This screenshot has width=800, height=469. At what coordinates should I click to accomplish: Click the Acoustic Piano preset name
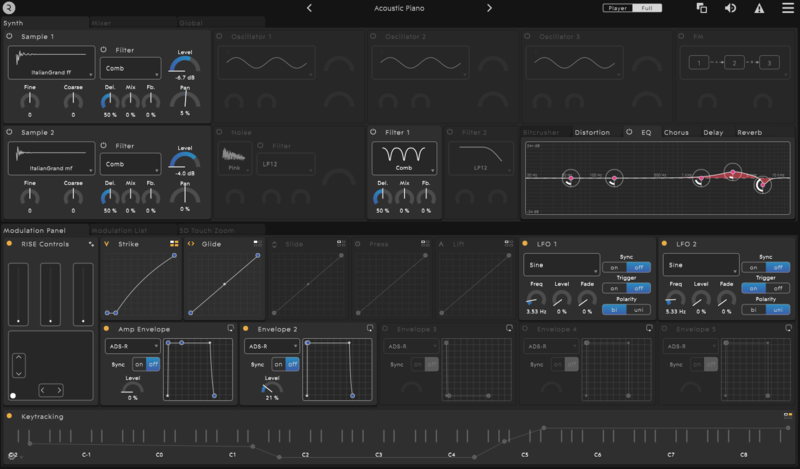pos(398,8)
